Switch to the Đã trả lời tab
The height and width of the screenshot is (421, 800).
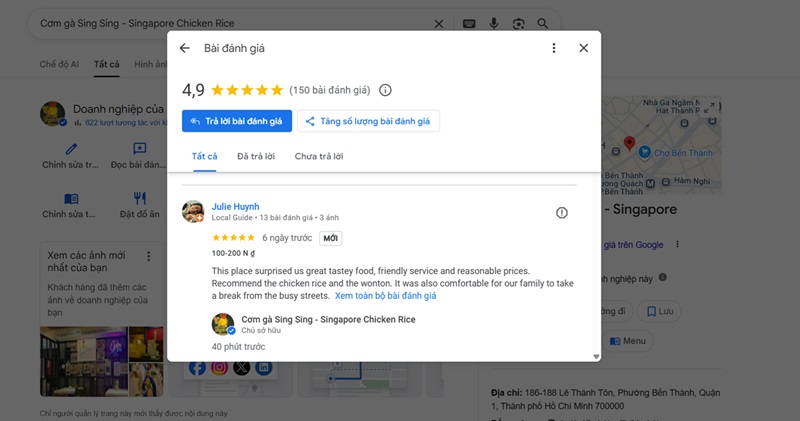(256, 156)
